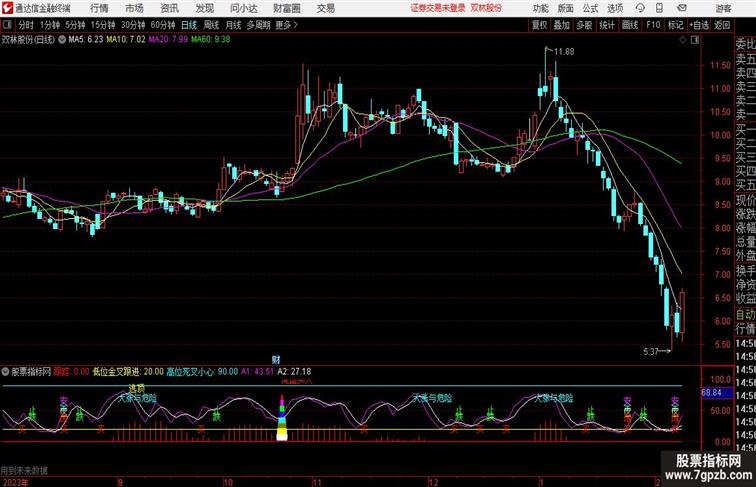Expand the 更多 periods list
Screen dimensions: 756x487
pos(286,25)
